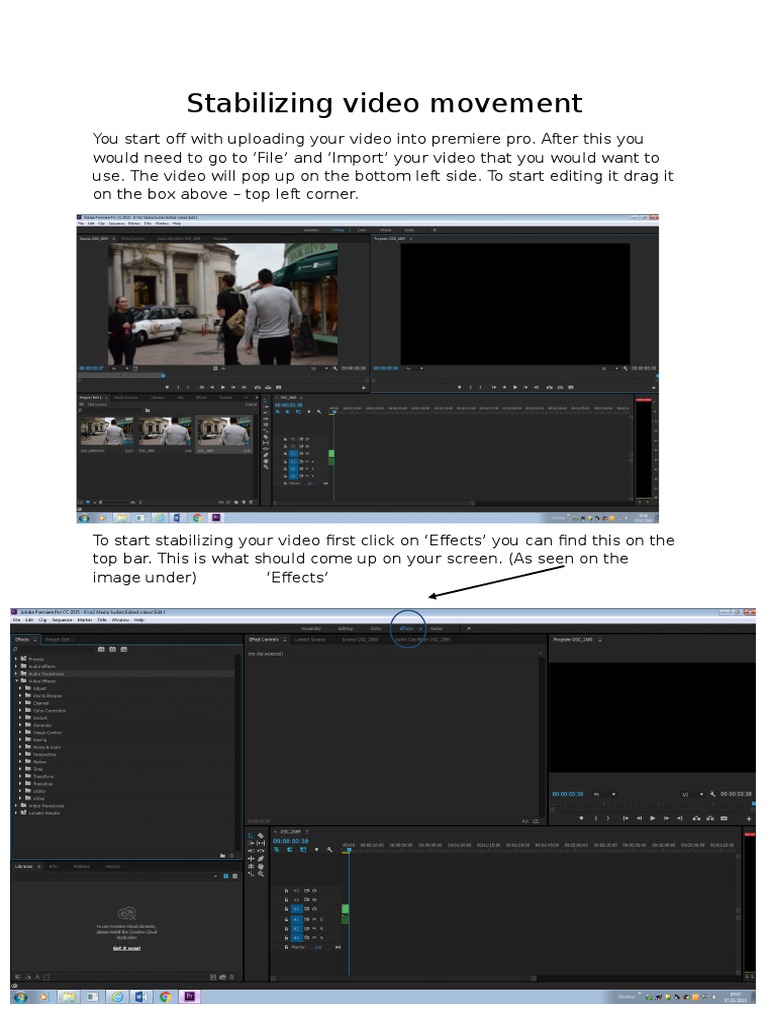Switch to the Lumetri Scopes tab

point(310,639)
